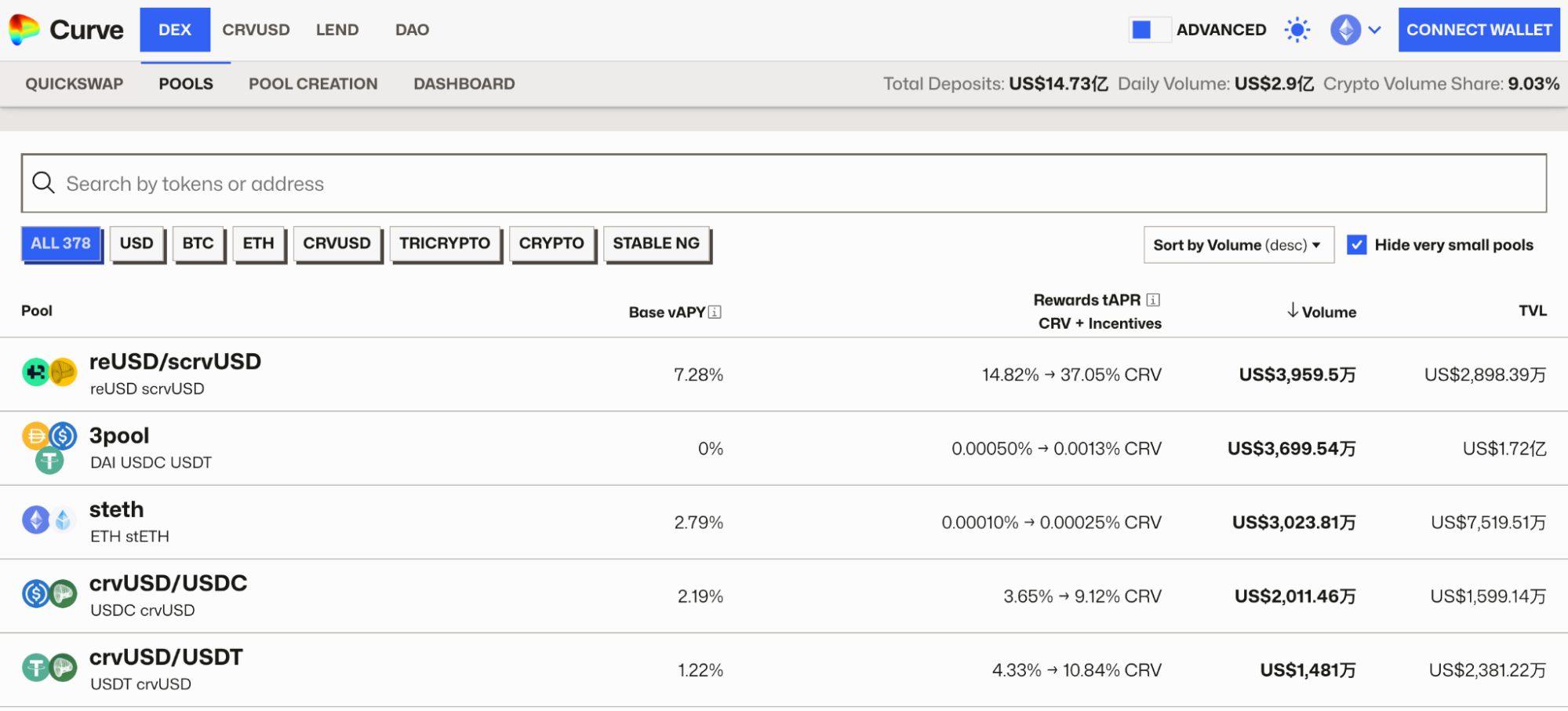Click the Connect Wallet button

(1479, 30)
